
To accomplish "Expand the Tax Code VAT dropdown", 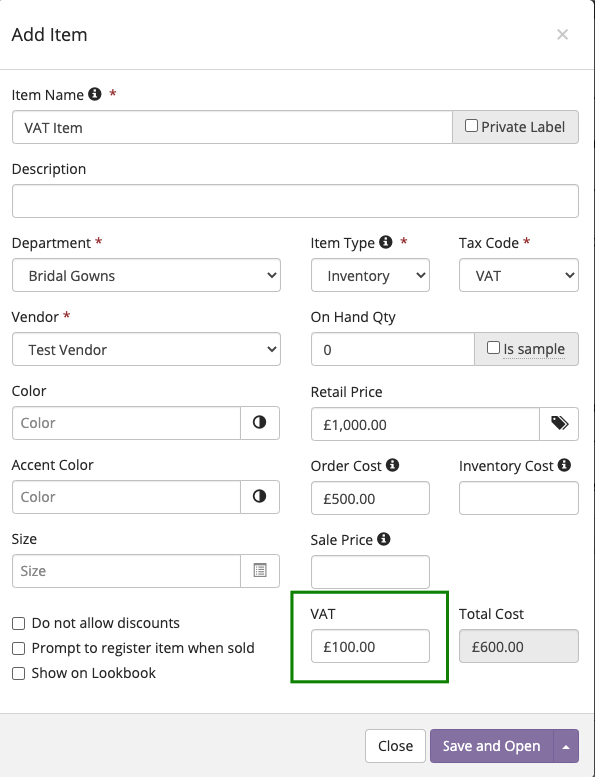I will coord(519,275).
